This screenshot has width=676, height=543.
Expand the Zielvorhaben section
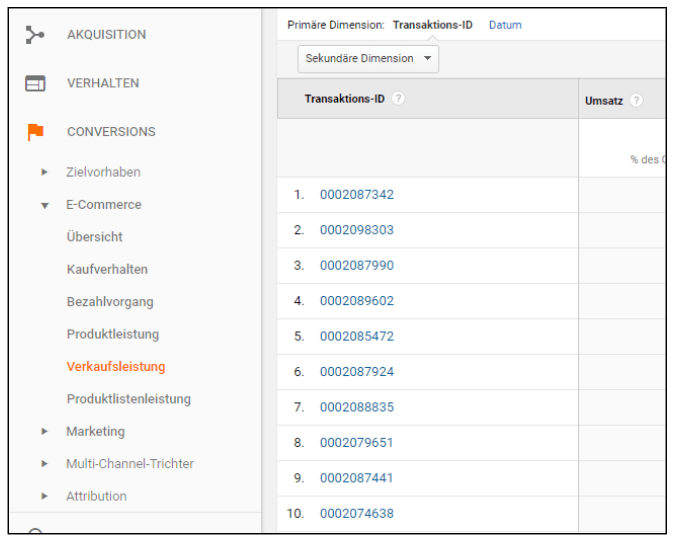[44, 173]
